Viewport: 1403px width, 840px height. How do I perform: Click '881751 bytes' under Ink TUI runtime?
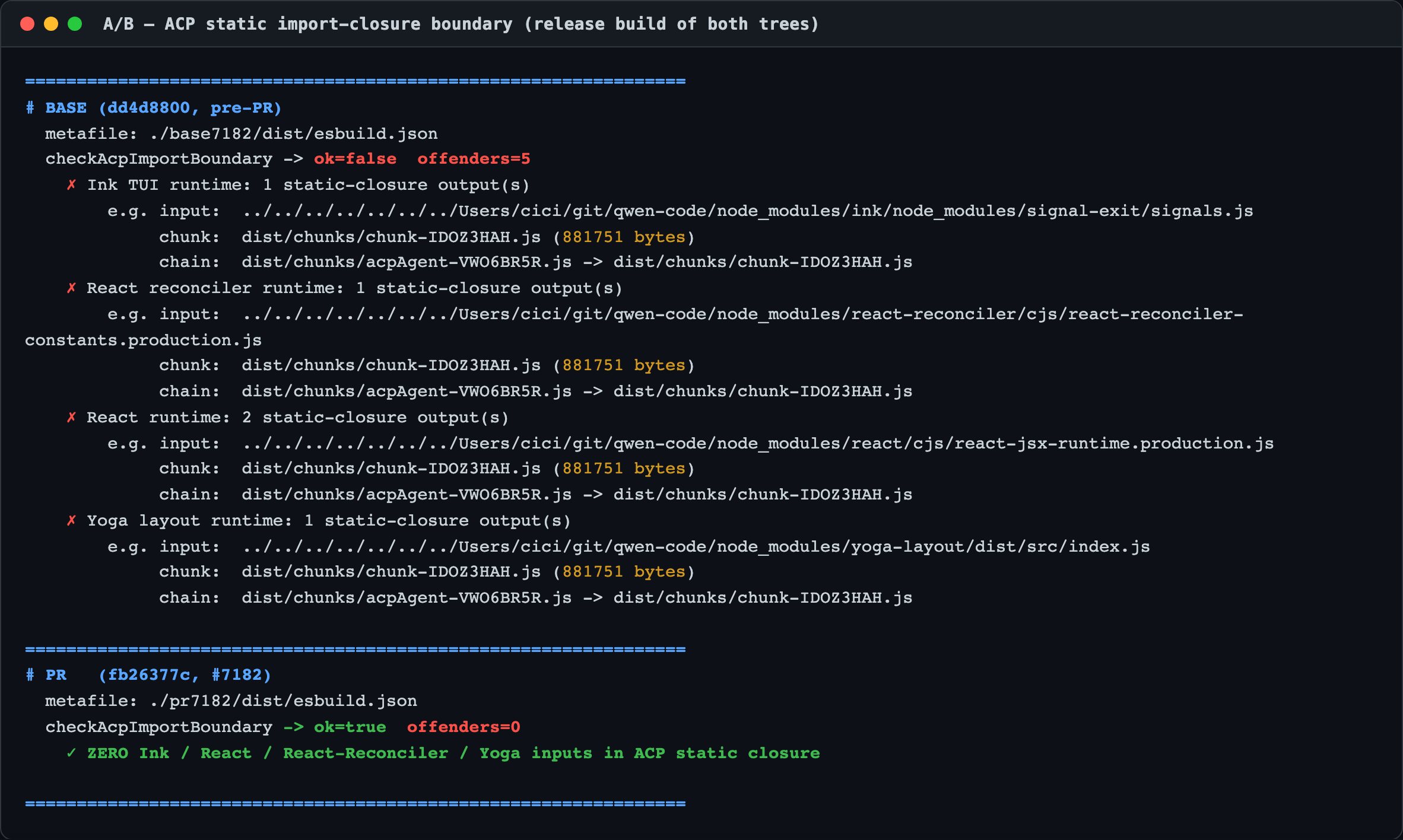(x=624, y=237)
